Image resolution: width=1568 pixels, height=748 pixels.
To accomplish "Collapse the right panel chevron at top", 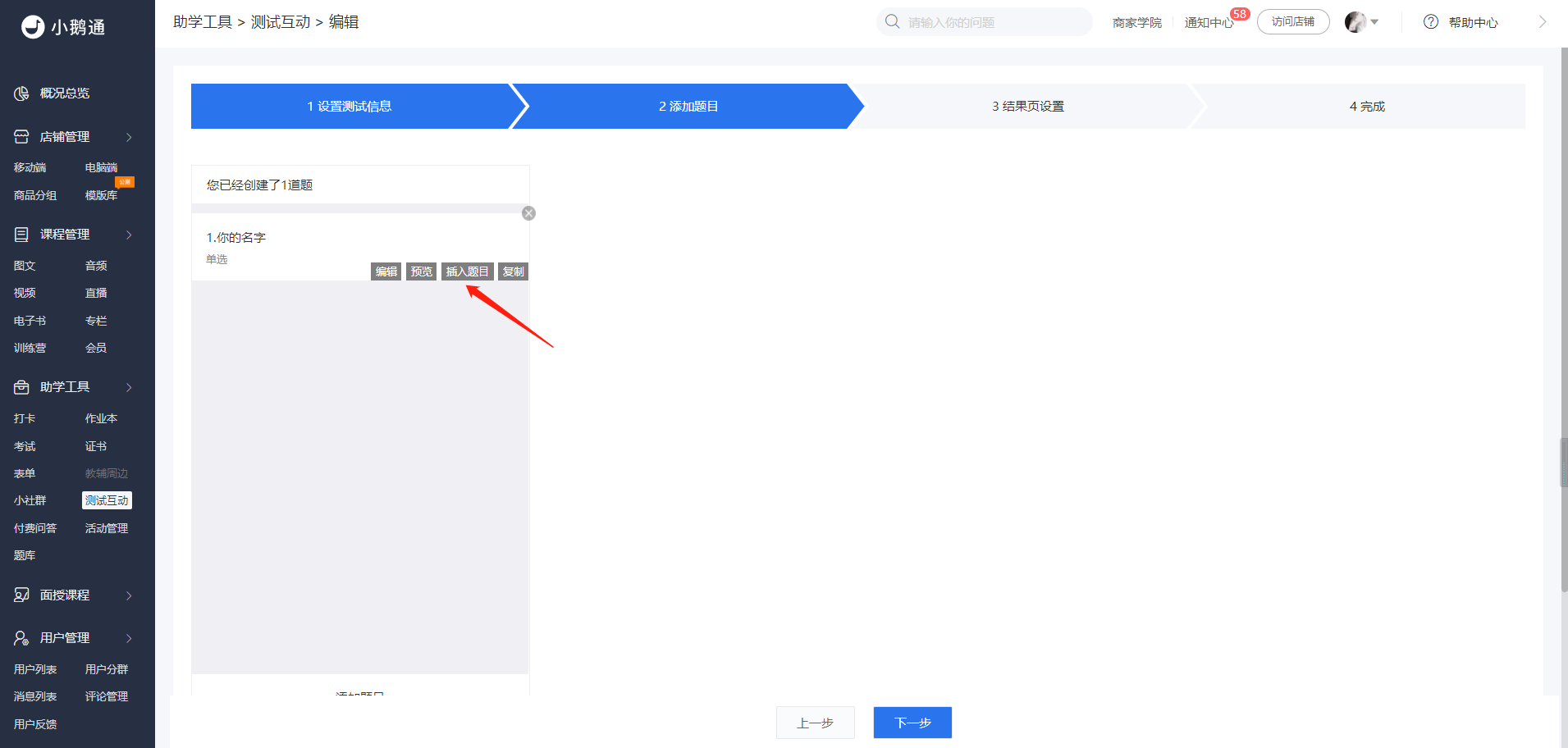I will [x=1543, y=22].
